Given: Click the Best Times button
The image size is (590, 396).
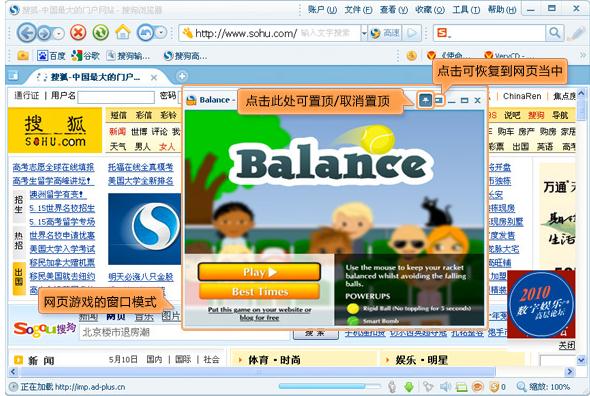Looking at the screenshot, I should pos(259,292).
